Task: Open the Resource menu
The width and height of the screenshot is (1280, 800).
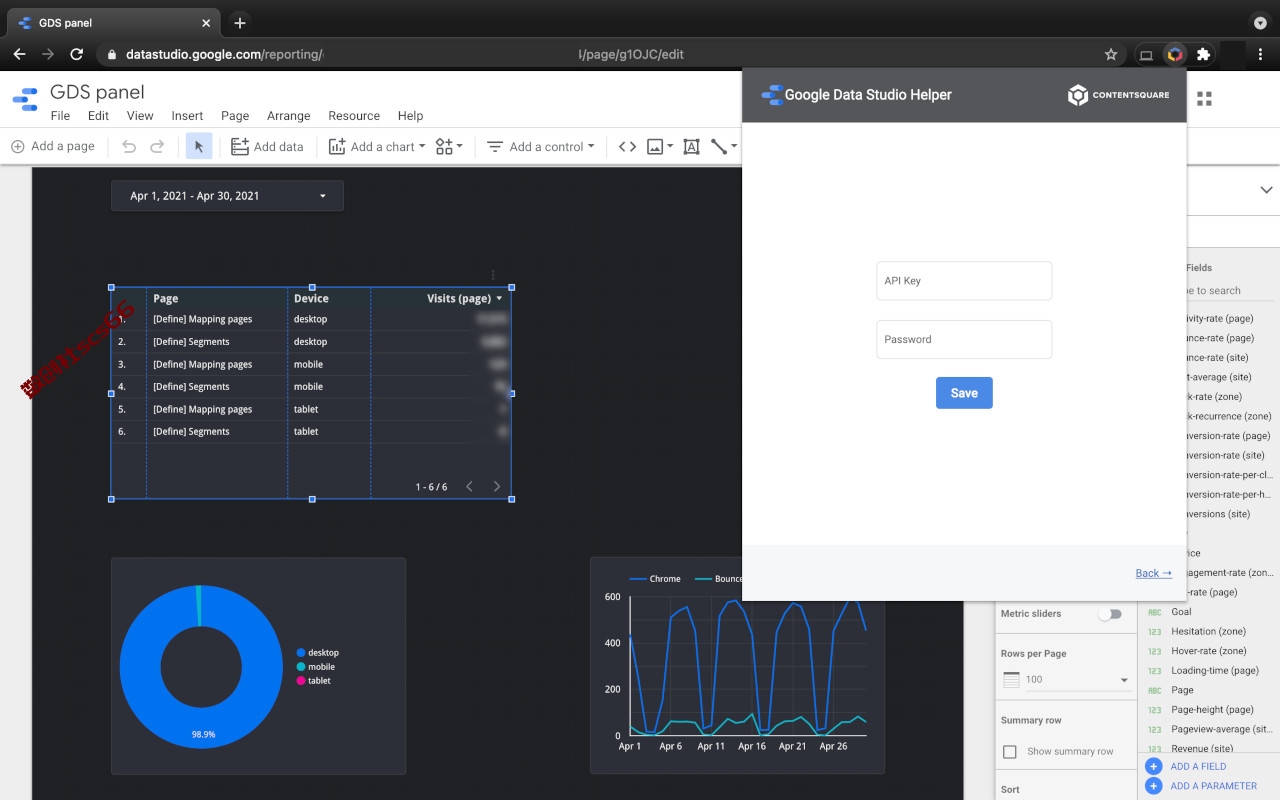Action: click(354, 116)
